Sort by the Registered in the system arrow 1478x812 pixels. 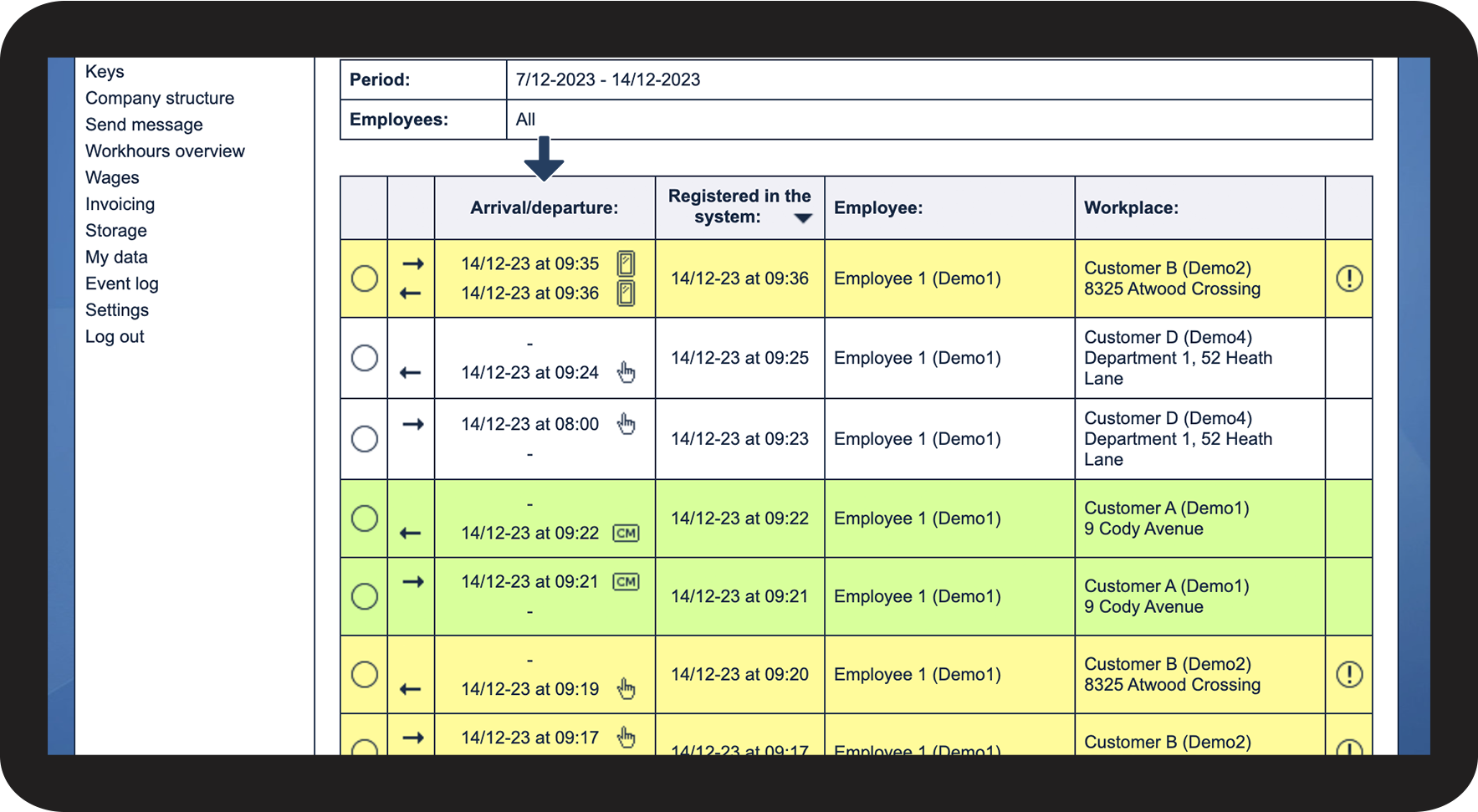[803, 218]
